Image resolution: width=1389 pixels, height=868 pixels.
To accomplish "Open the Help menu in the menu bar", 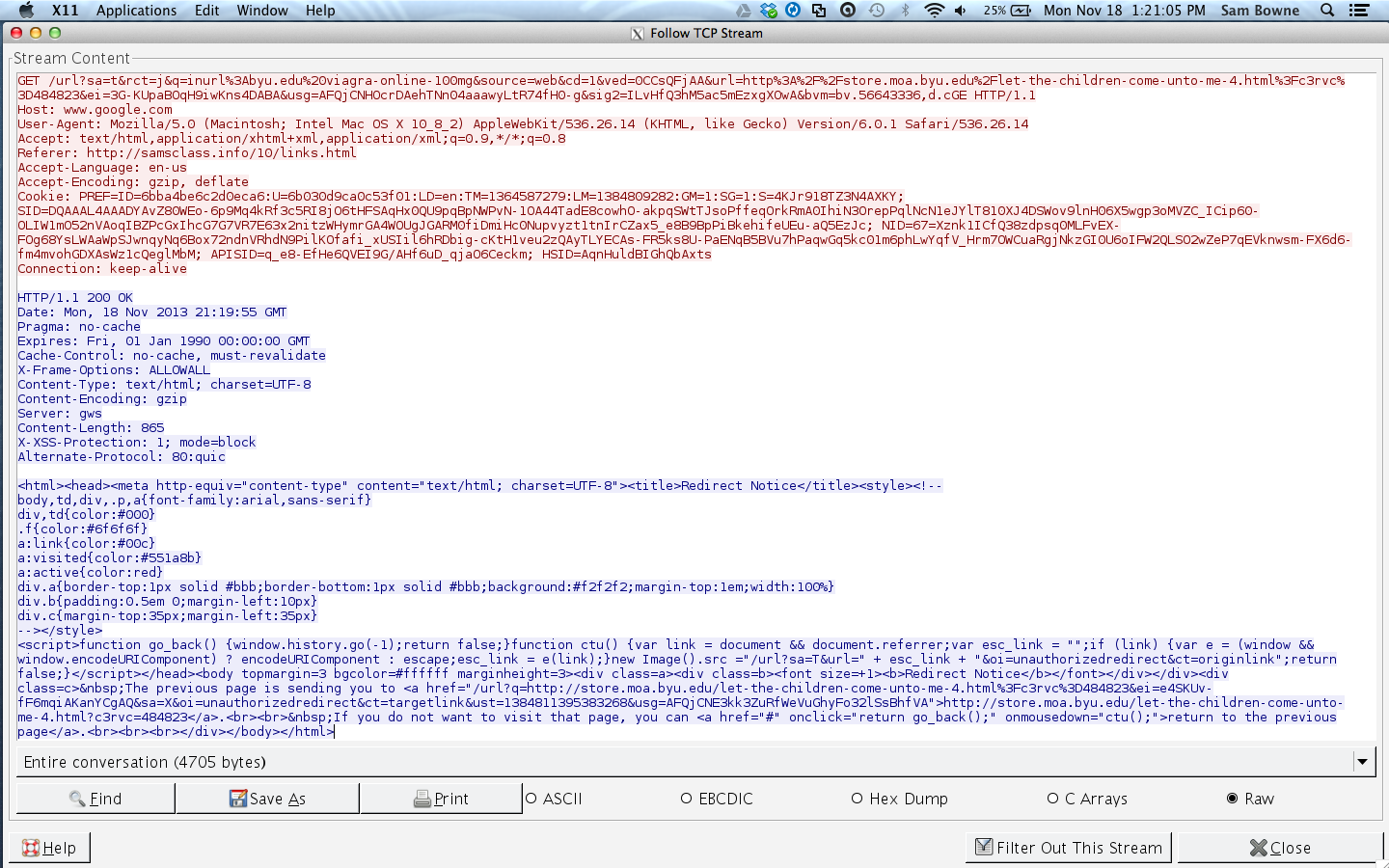I will [x=320, y=11].
